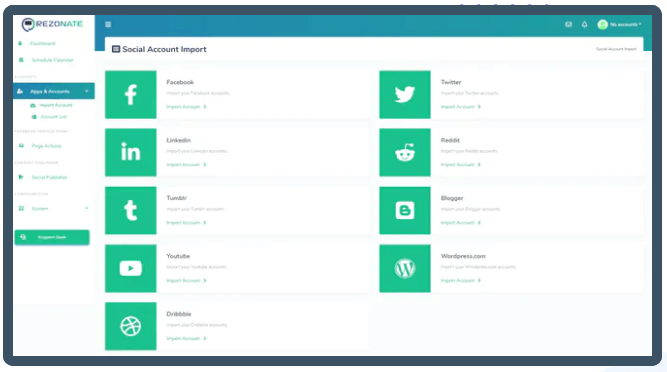
Task: Expand the System sidebar menu
Action: [x=54, y=208]
